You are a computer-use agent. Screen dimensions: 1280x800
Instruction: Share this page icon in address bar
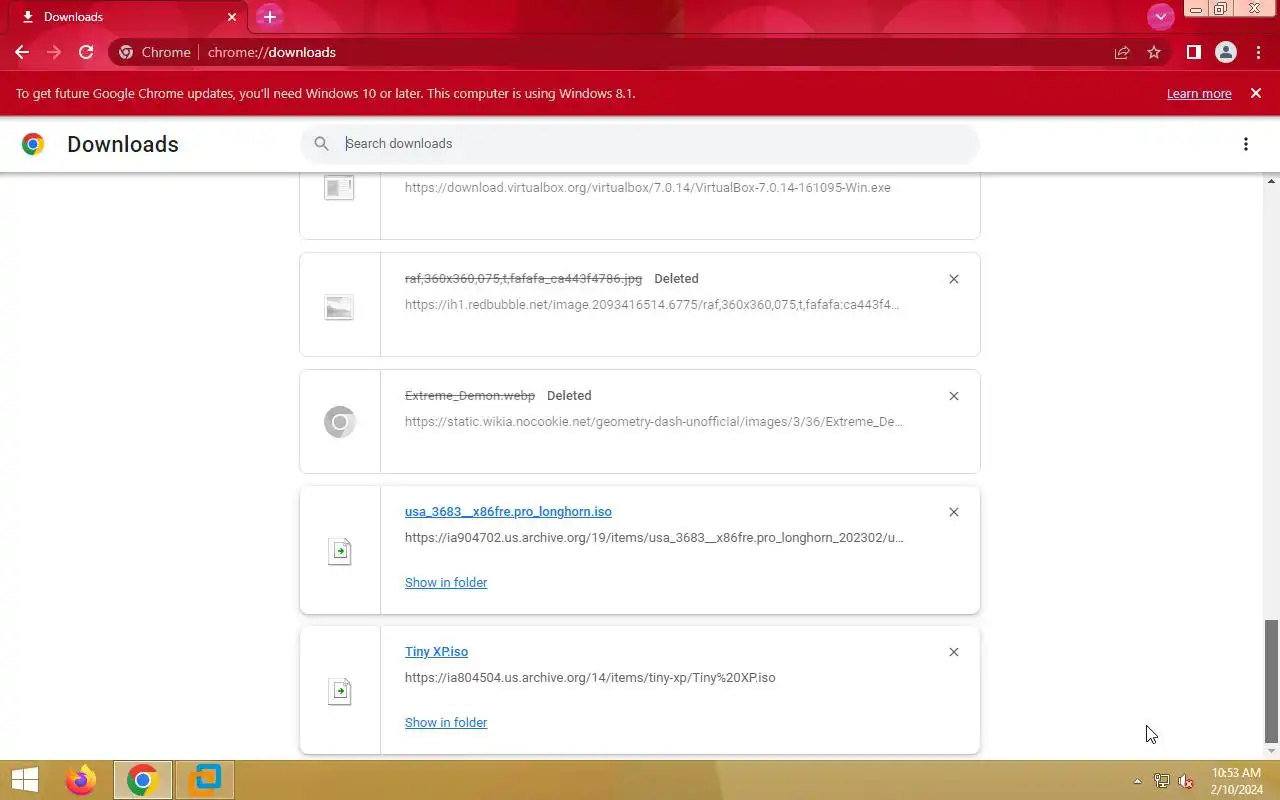point(1122,52)
